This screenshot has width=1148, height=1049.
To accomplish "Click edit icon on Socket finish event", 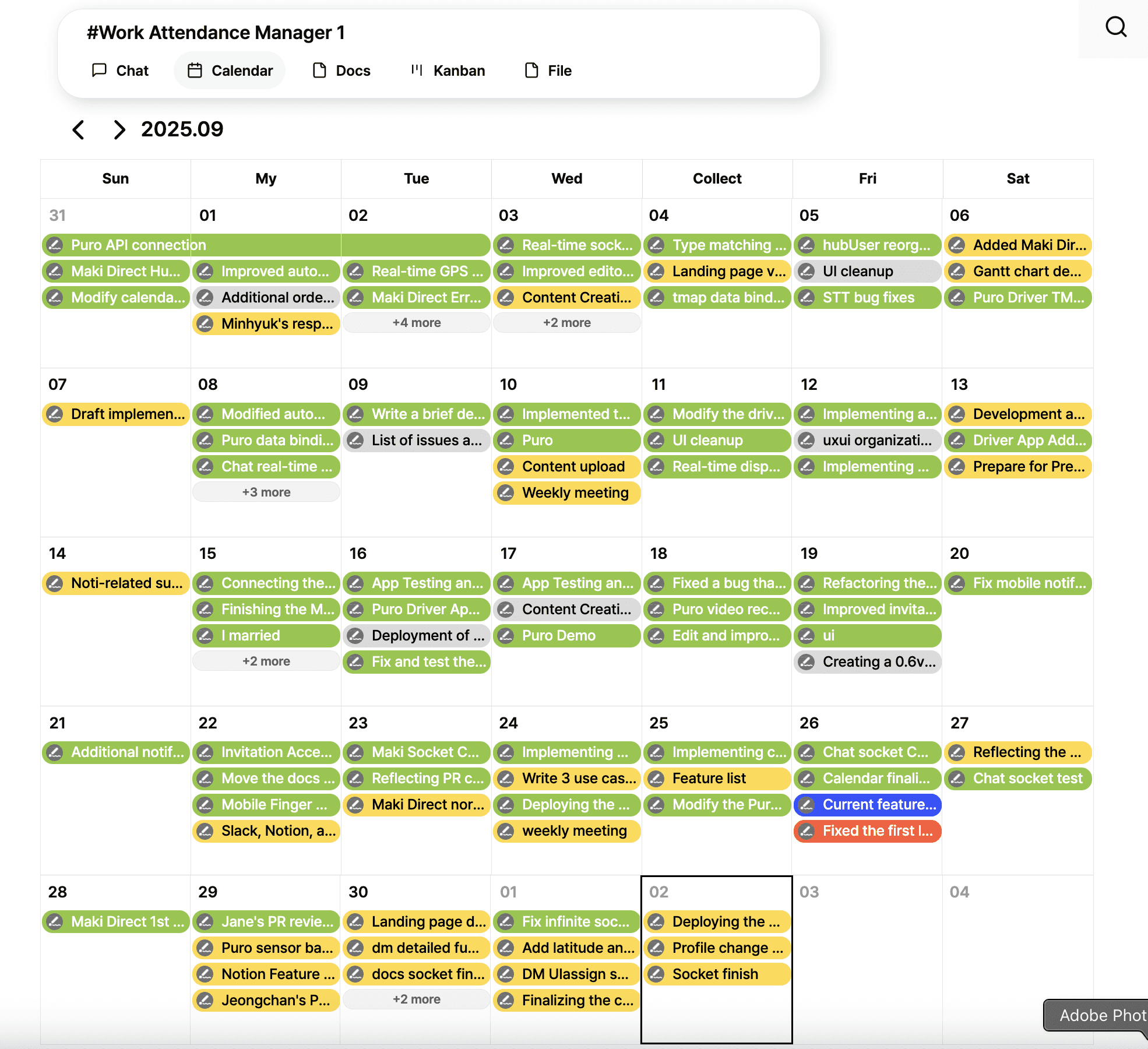I will click(x=657, y=974).
